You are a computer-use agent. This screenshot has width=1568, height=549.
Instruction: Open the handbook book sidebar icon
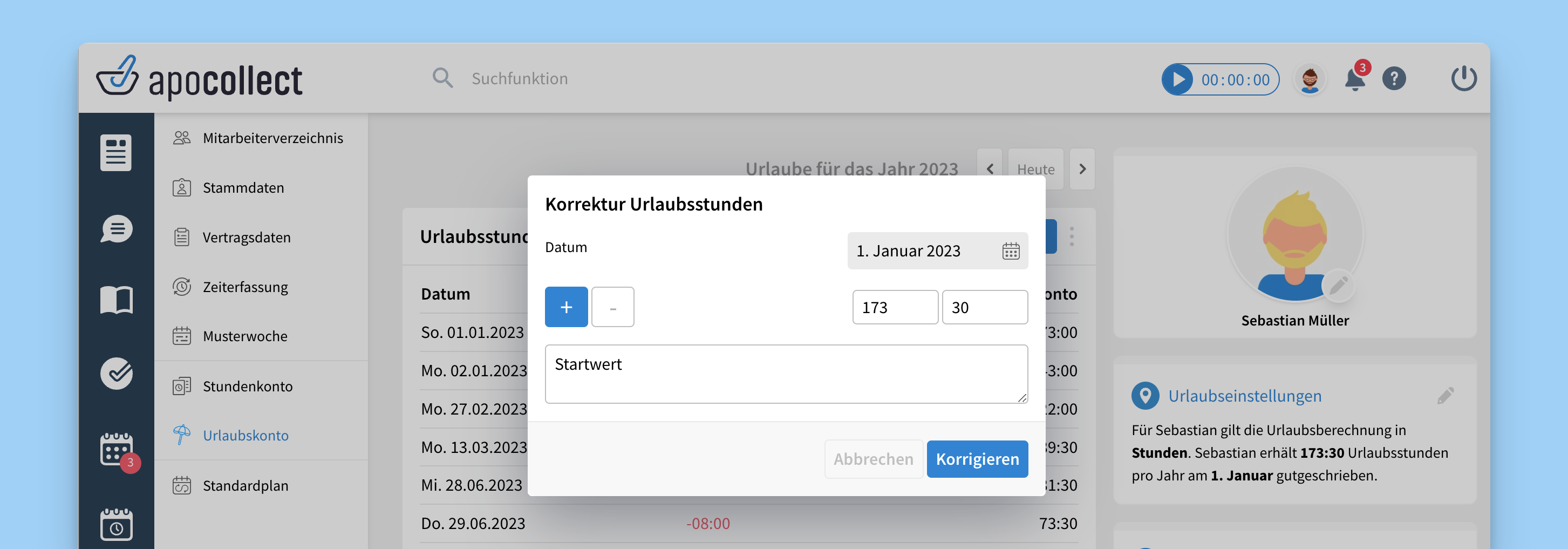tap(116, 300)
